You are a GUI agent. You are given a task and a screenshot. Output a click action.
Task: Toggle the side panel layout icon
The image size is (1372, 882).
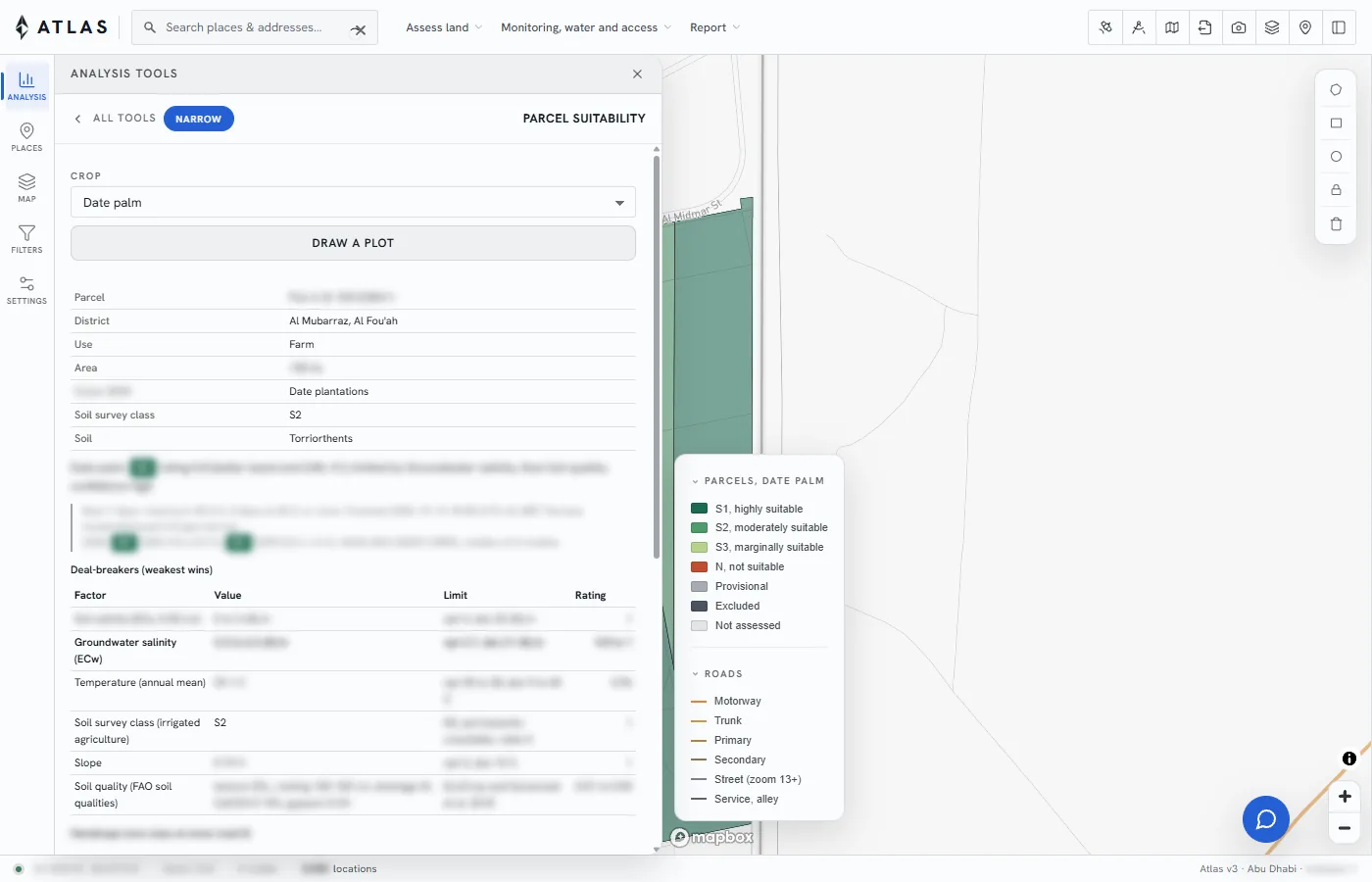pyautogui.click(x=1339, y=27)
